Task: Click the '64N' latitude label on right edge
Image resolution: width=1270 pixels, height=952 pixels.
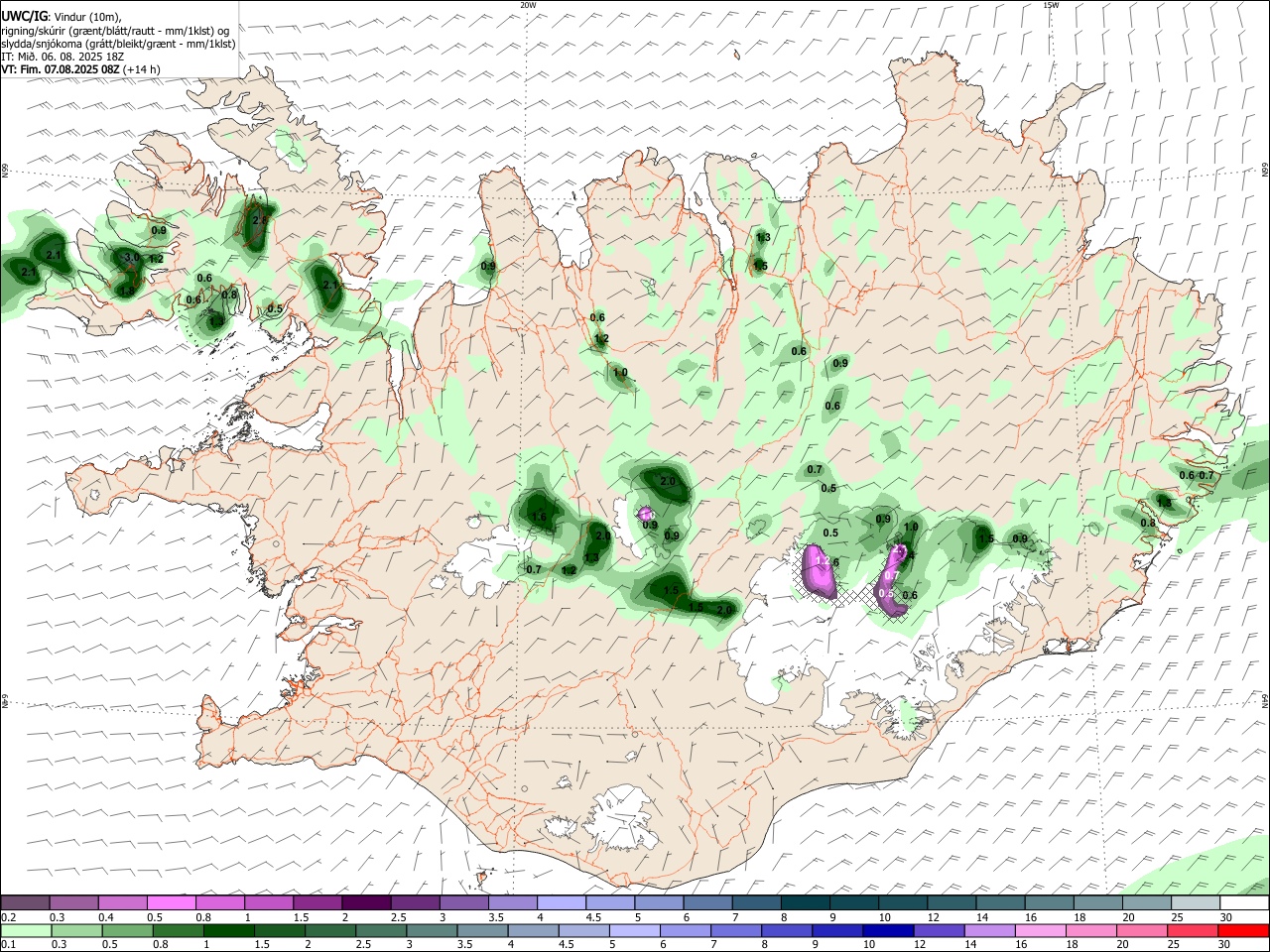Action: tap(1265, 699)
